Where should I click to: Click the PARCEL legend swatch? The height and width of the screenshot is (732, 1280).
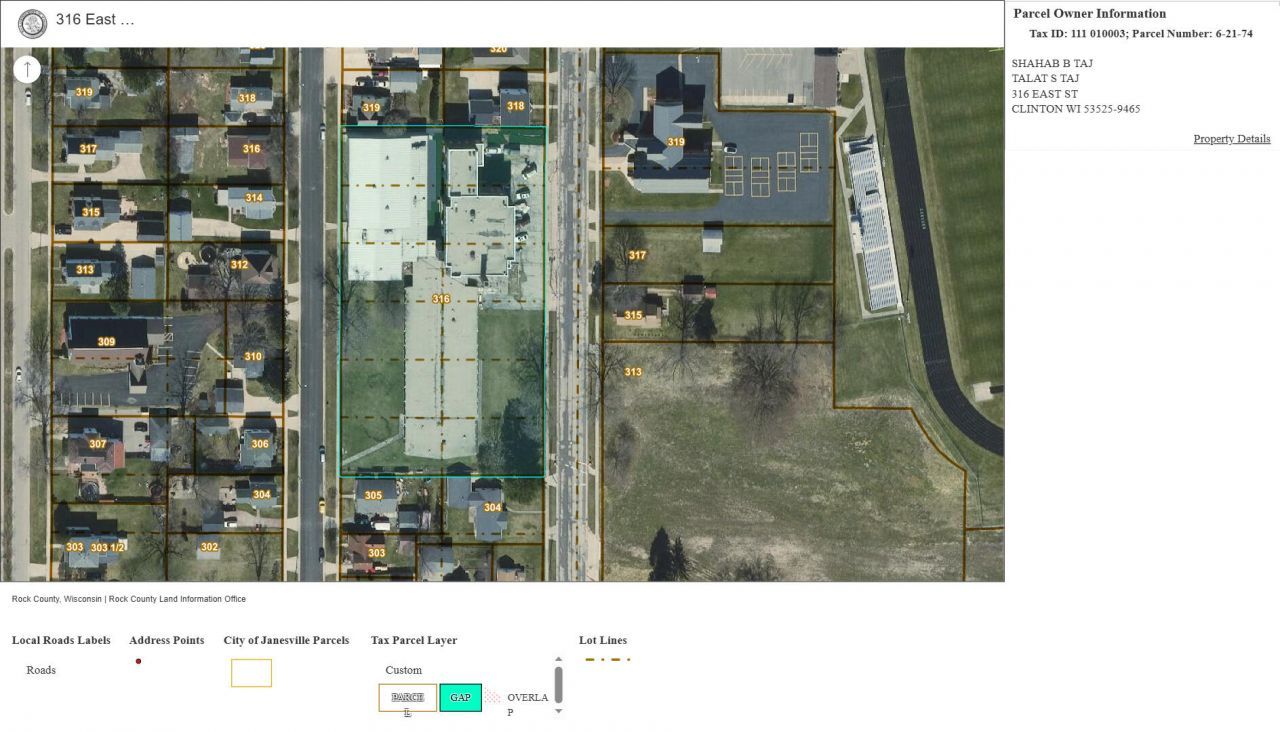tap(407, 697)
